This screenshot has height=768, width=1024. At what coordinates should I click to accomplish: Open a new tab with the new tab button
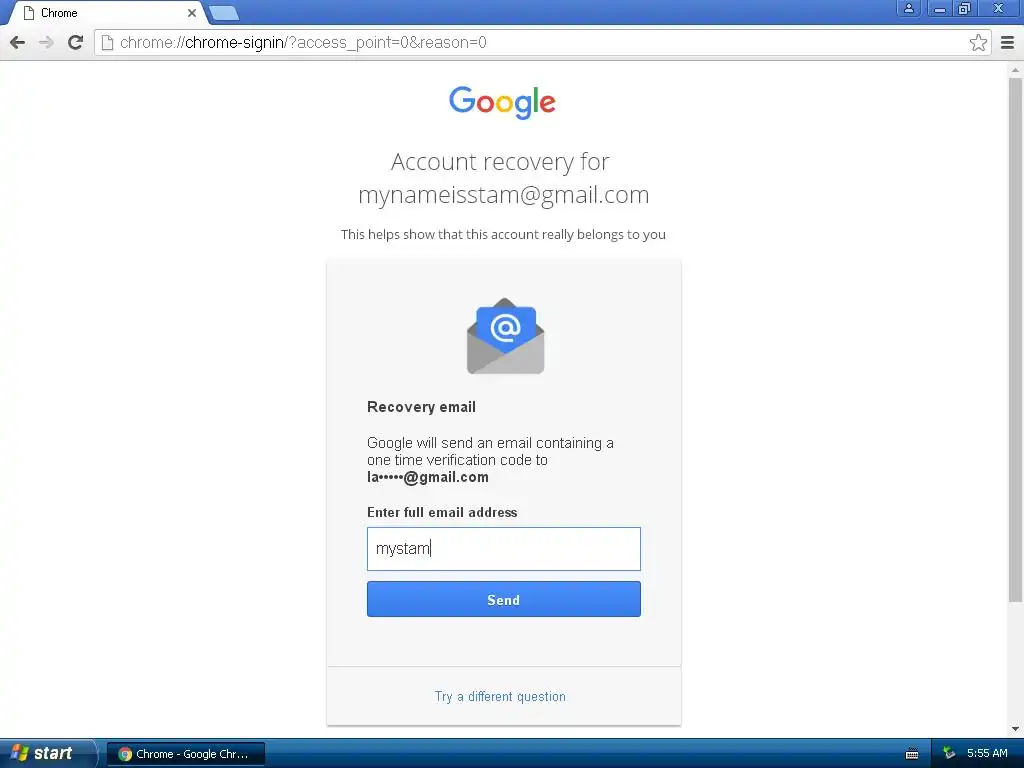pyautogui.click(x=224, y=12)
